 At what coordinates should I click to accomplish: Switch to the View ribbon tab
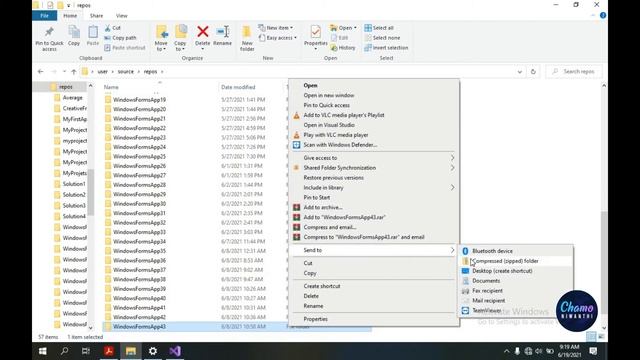122,16
